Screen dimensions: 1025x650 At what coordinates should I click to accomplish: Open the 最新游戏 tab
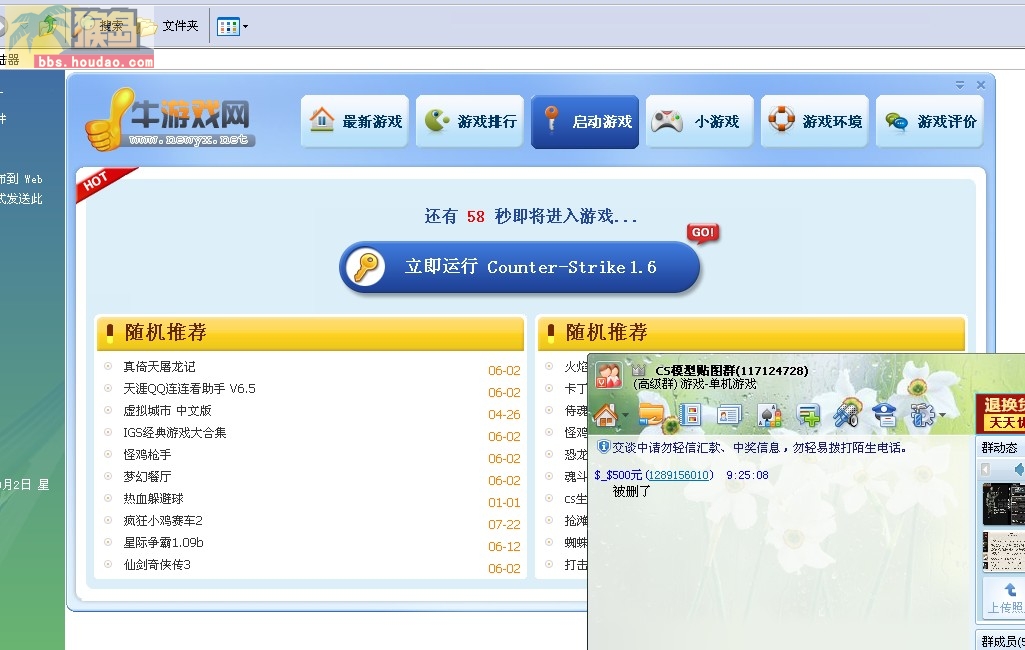tap(355, 121)
